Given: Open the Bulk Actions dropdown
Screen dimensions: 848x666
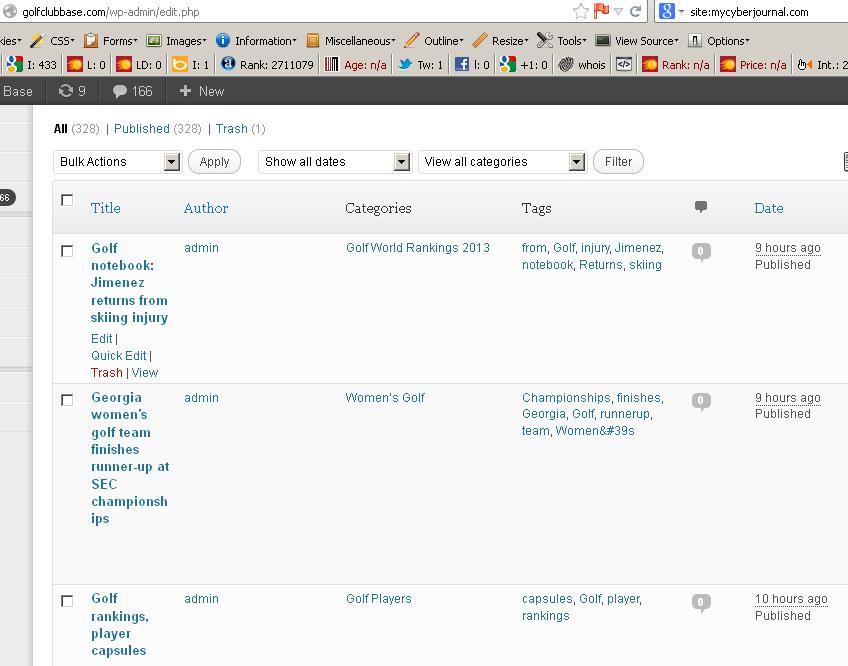Looking at the screenshot, I should click(x=116, y=162).
